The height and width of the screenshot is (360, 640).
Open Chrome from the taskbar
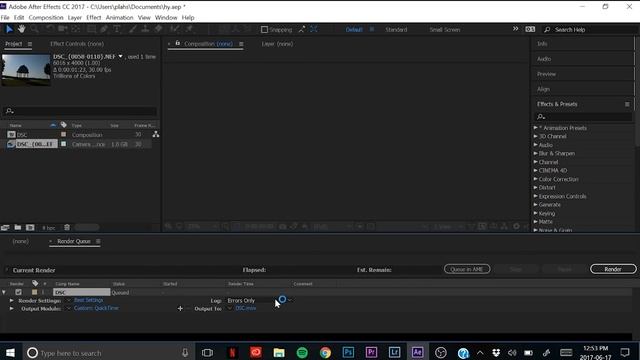pyautogui.click(x=325, y=352)
